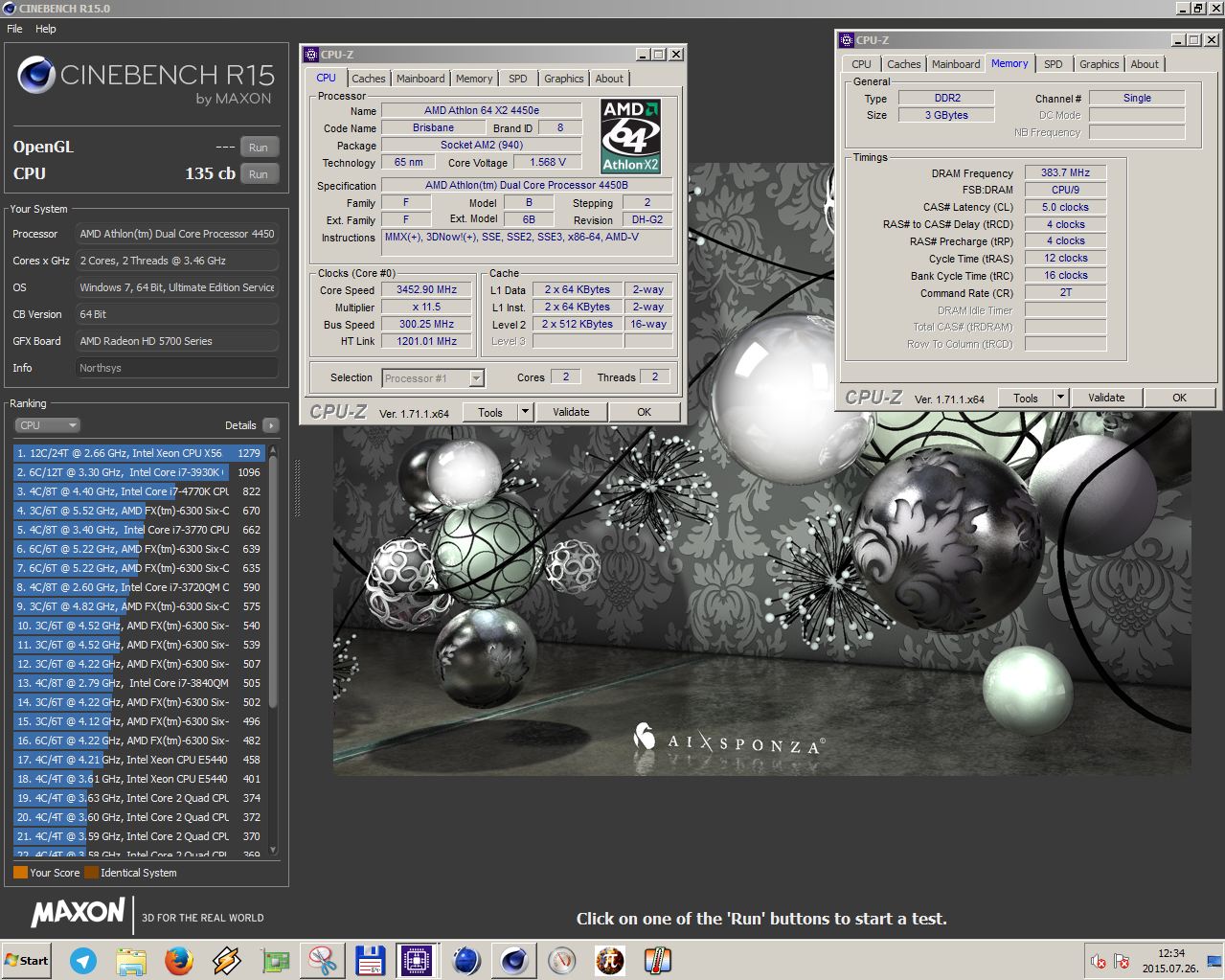The image size is (1225, 980).
Task: Switch to Memory tab in left CPU-Z
Action: tap(474, 79)
